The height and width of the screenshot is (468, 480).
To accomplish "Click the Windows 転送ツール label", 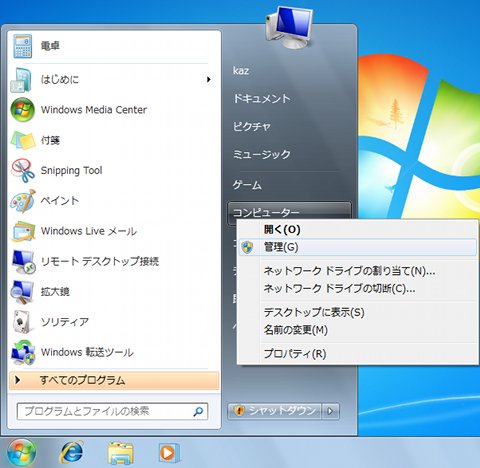I will point(87,352).
